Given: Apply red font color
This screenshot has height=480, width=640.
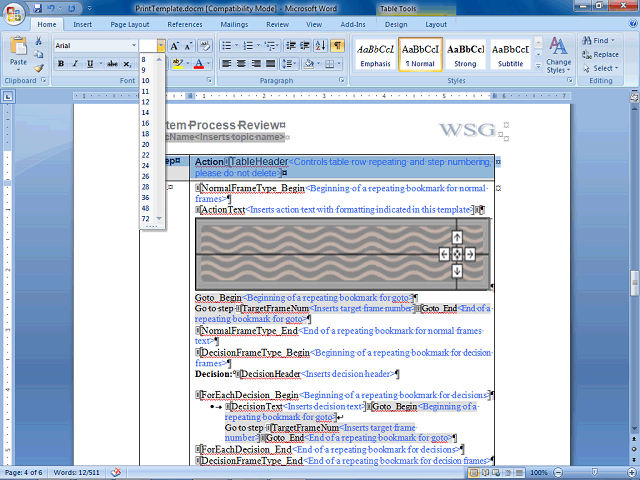Looking at the screenshot, I should pos(199,64).
